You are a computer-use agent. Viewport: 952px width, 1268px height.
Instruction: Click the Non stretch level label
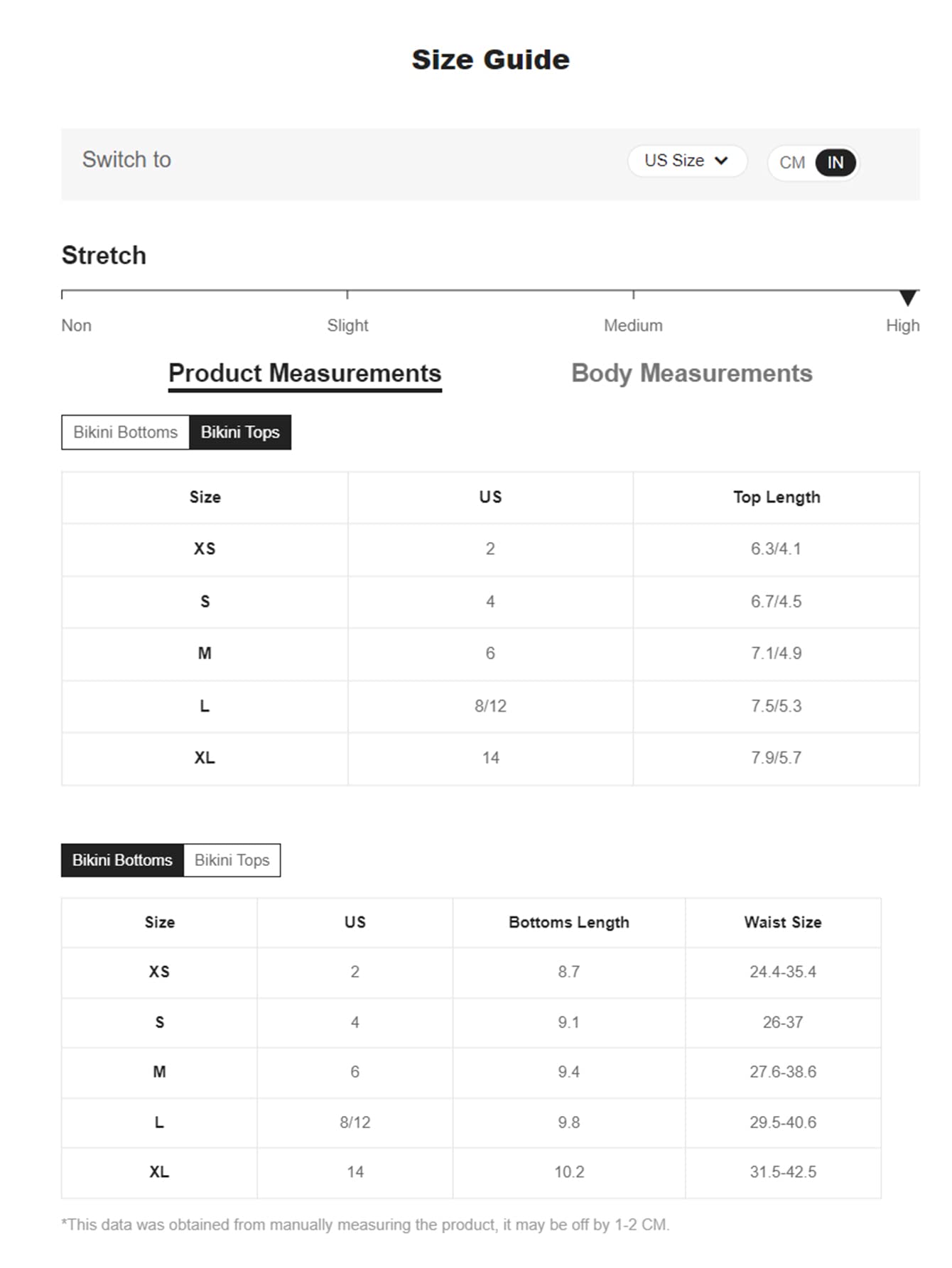[76, 325]
